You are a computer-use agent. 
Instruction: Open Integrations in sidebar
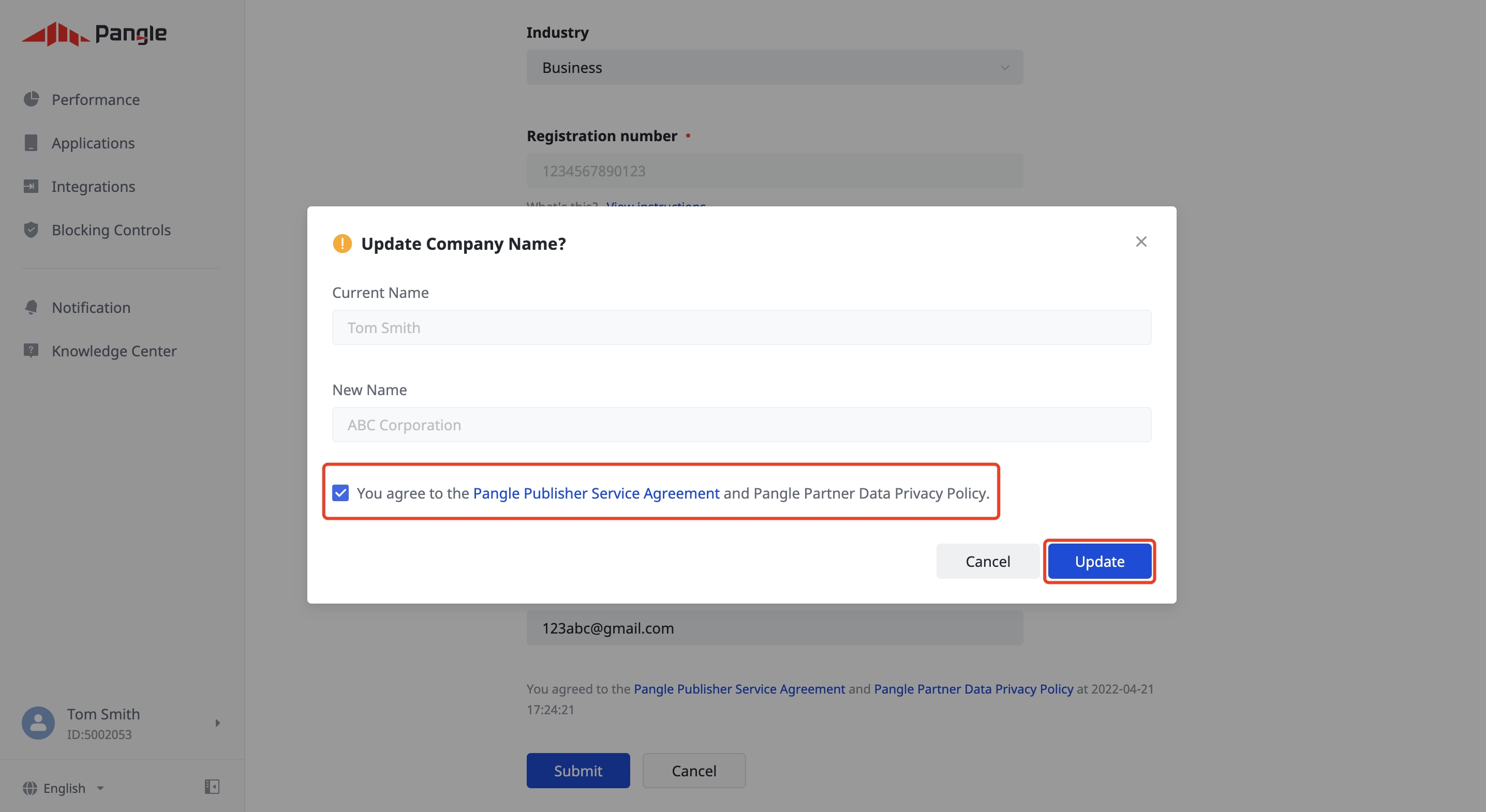pyautogui.click(x=93, y=186)
